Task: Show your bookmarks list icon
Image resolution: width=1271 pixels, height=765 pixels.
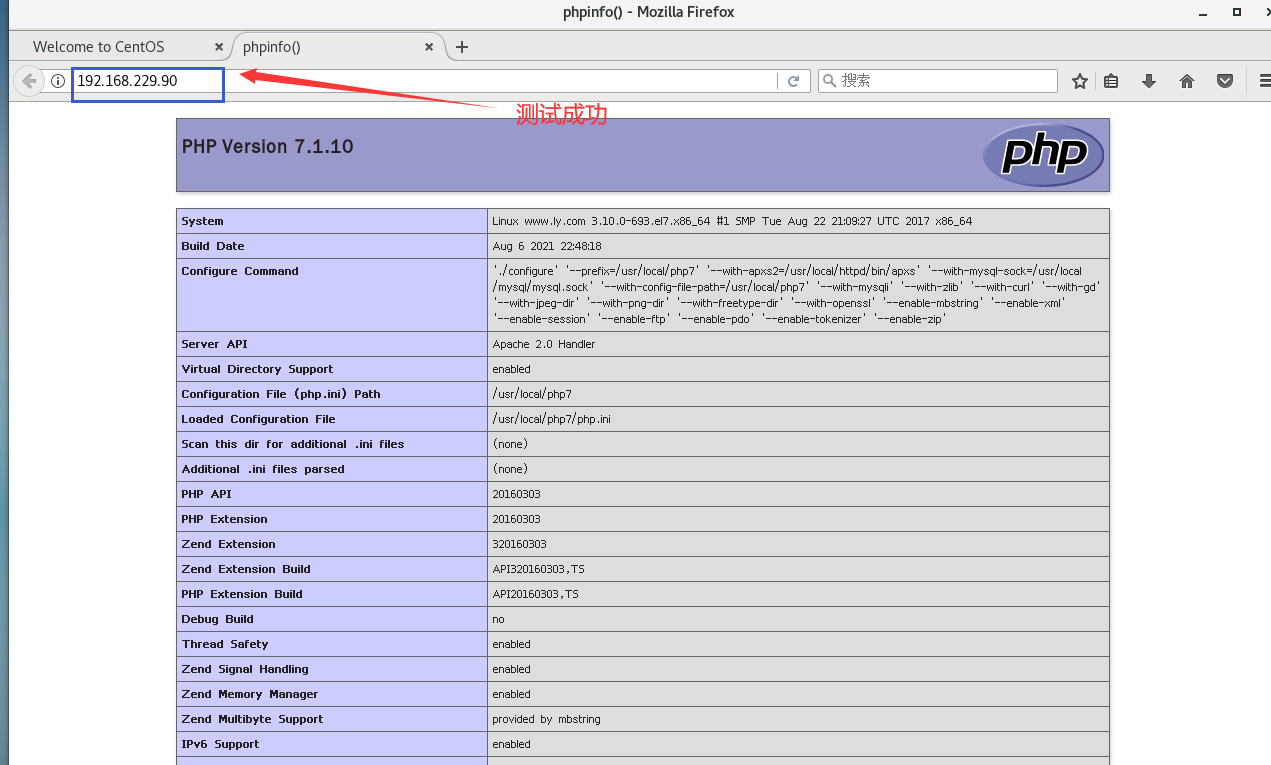Action: [x=1111, y=81]
